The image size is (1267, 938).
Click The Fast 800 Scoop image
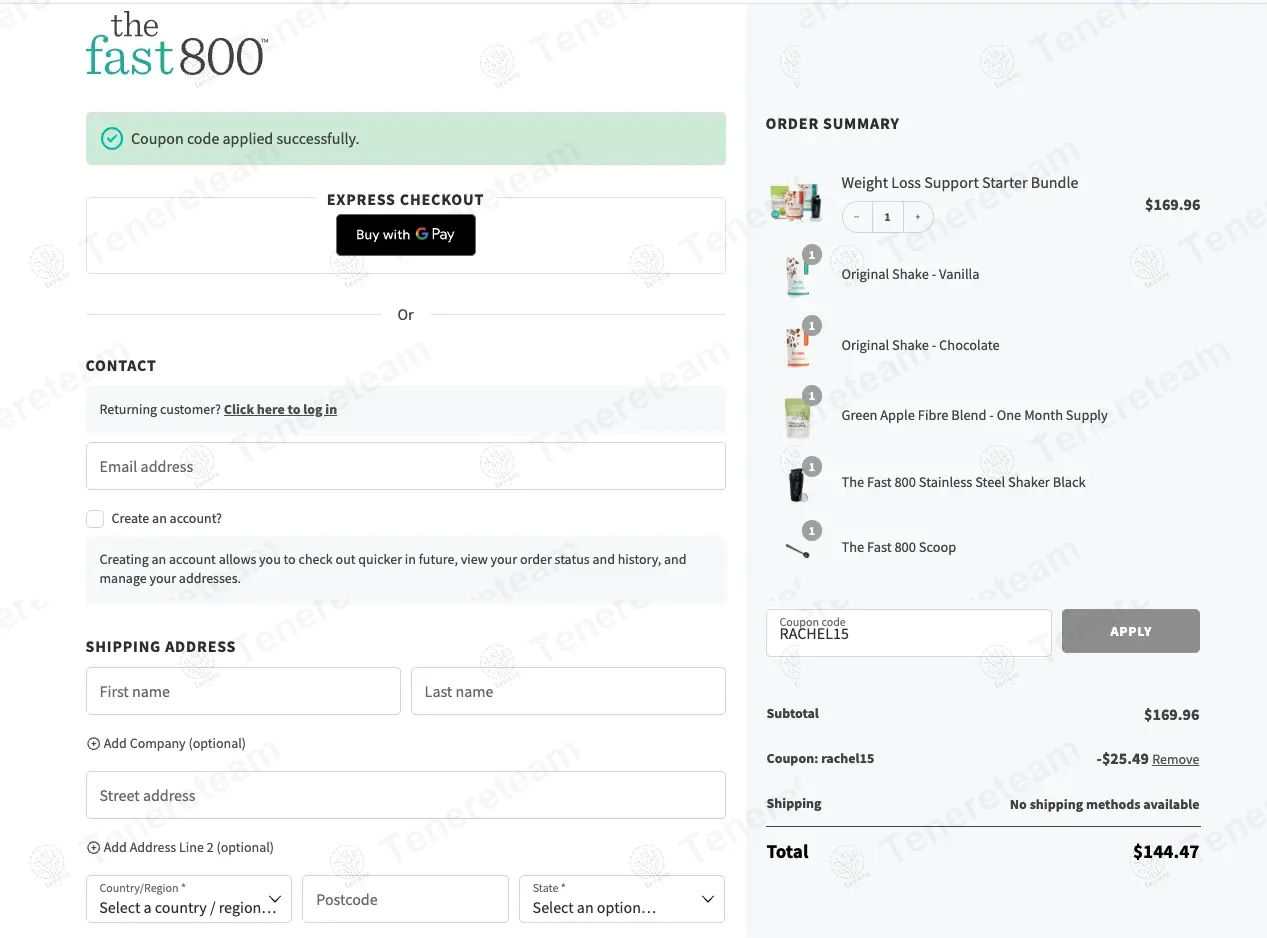point(798,548)
